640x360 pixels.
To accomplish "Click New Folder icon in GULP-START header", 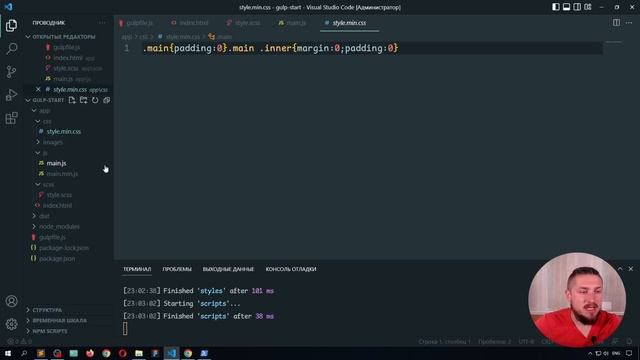I will (84, 100).
